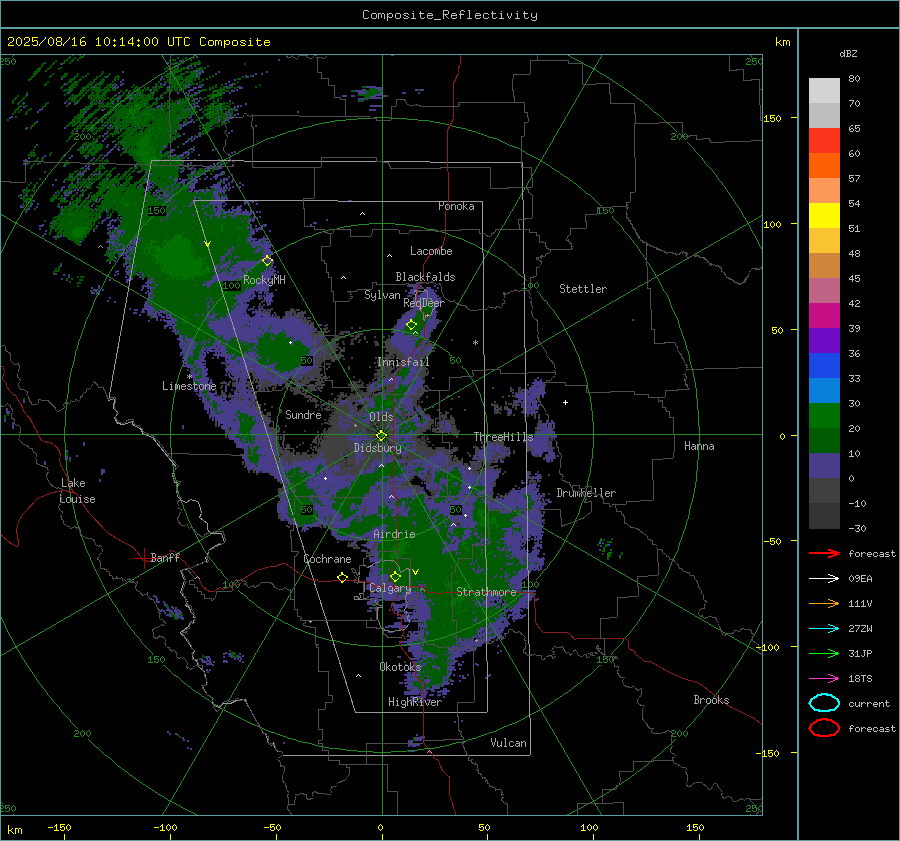Viewport: 900px width, 841px height.
Task: Click the yellow diamond marker near RedDeer
Action: point(412,325)
